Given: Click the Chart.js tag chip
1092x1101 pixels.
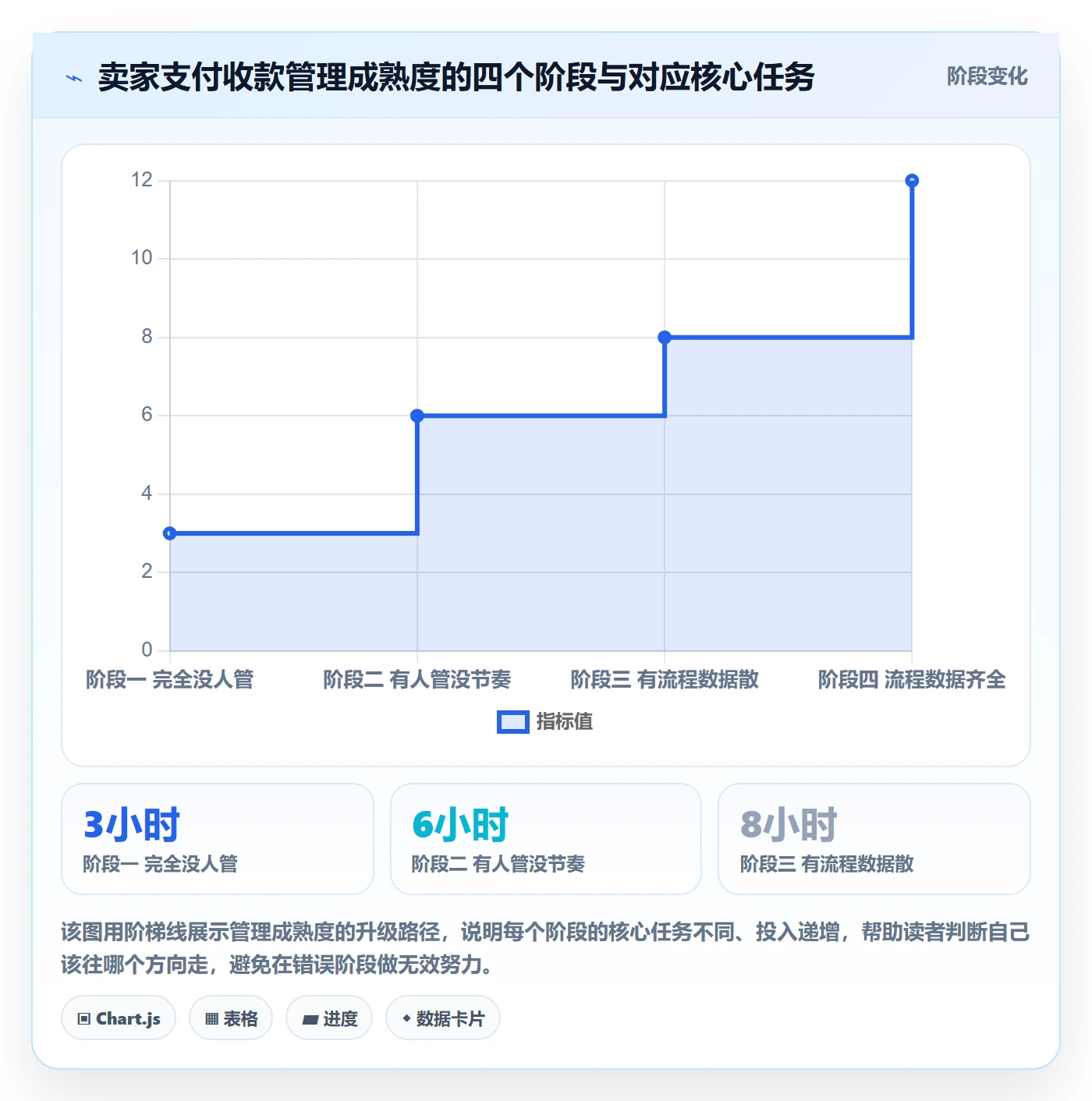Looking at the screenshot, I should click(119, 1018).
